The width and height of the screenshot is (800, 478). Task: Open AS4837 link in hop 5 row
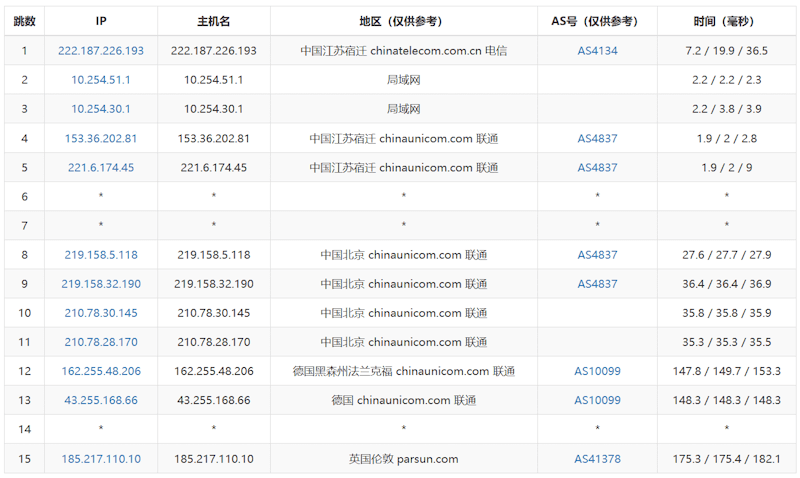(x=597, y=167)
